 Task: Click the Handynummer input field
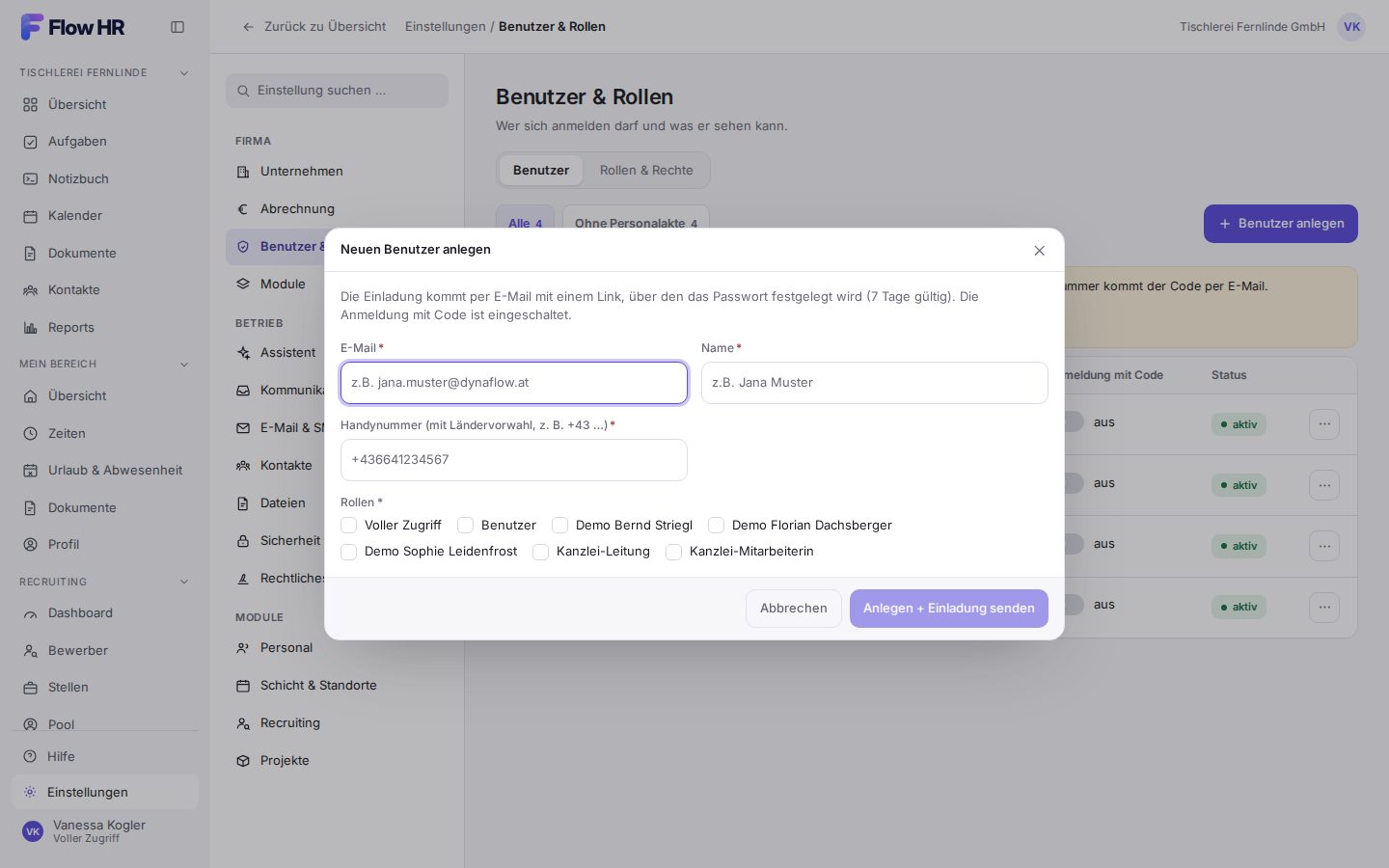click(514, 460)
